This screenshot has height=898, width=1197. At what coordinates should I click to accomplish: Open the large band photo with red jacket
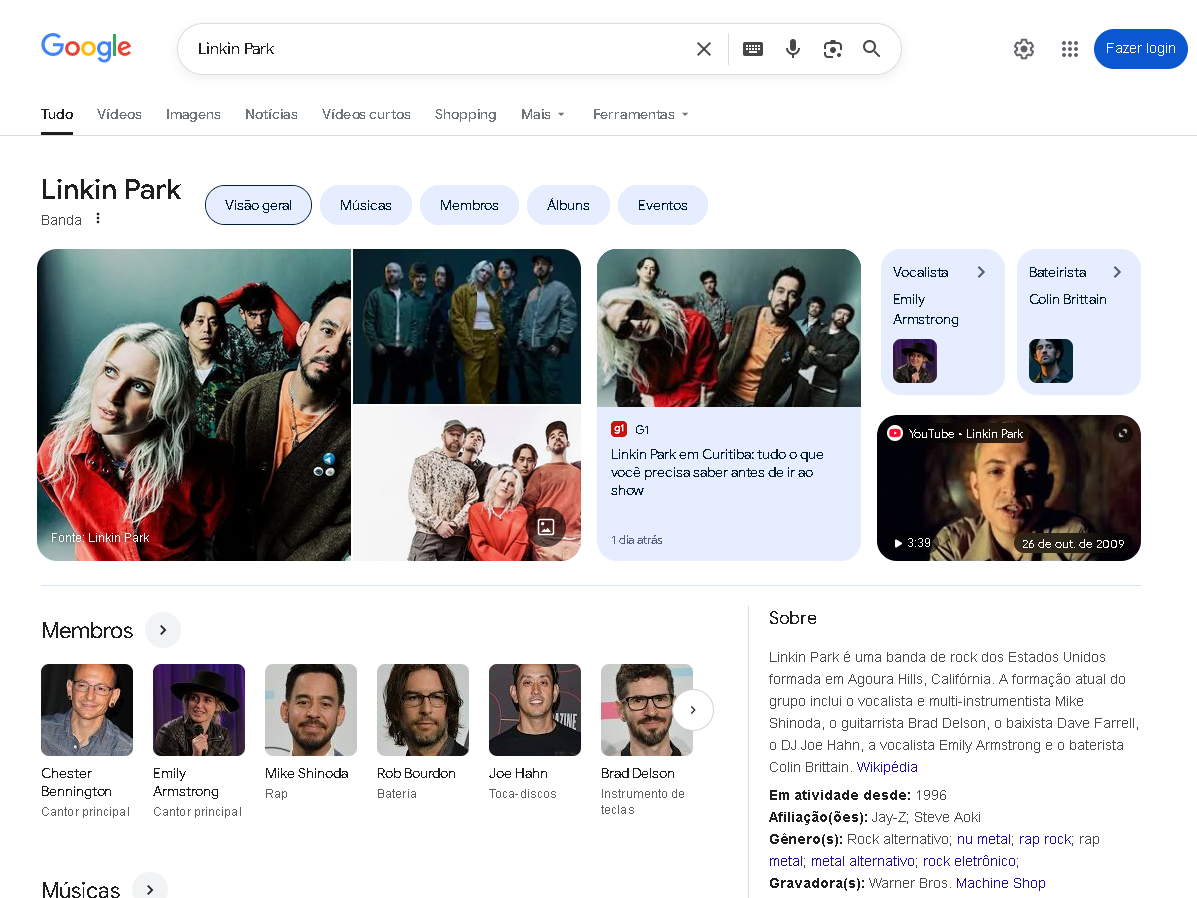194,405
